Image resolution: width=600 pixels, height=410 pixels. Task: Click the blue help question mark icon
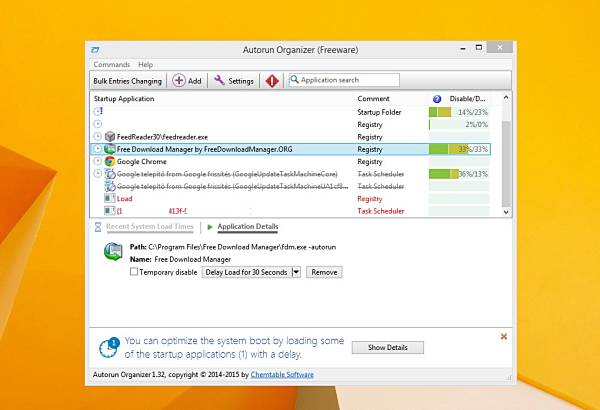coord(437,99)
